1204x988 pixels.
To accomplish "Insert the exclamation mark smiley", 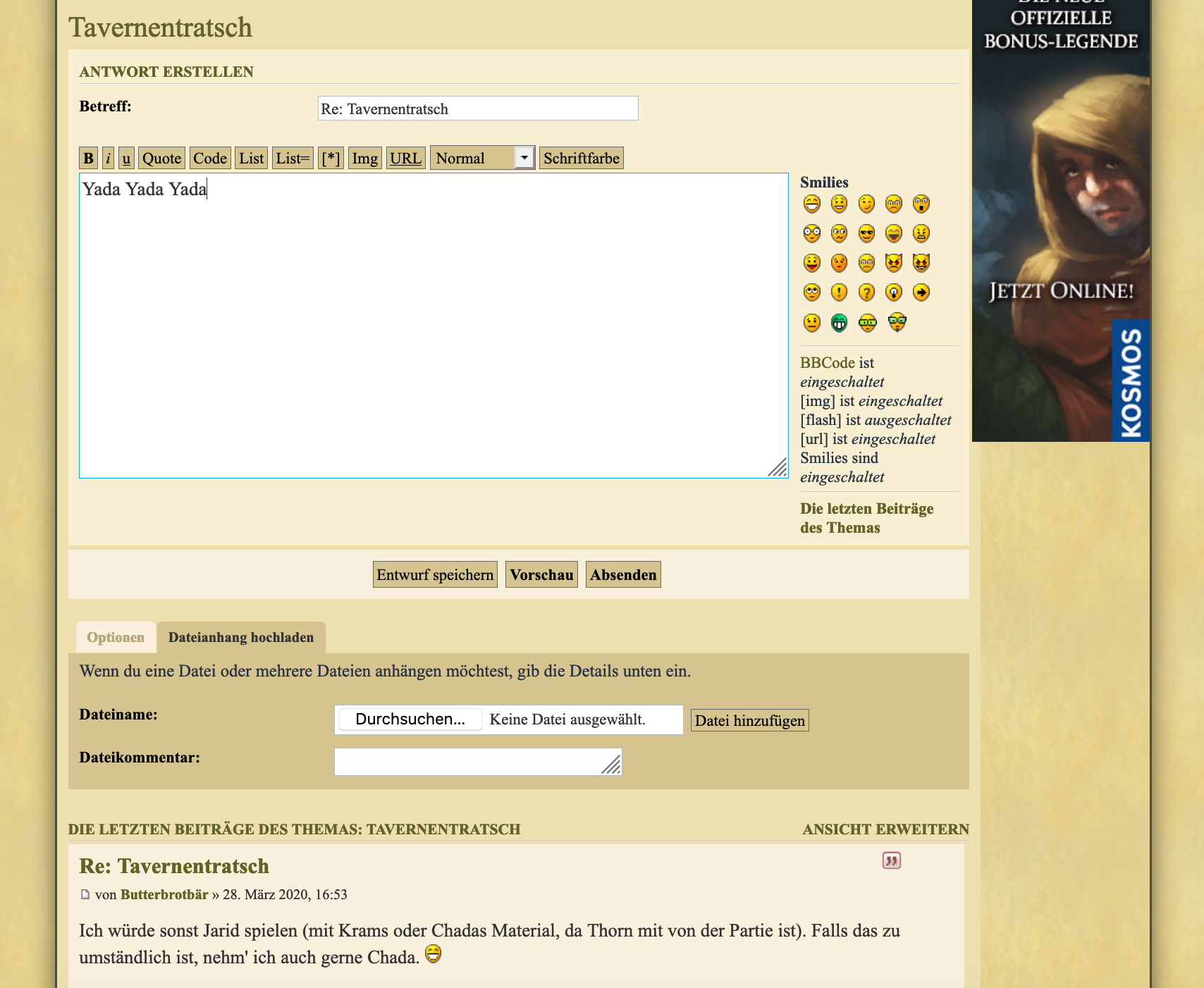I will point(839,292).
